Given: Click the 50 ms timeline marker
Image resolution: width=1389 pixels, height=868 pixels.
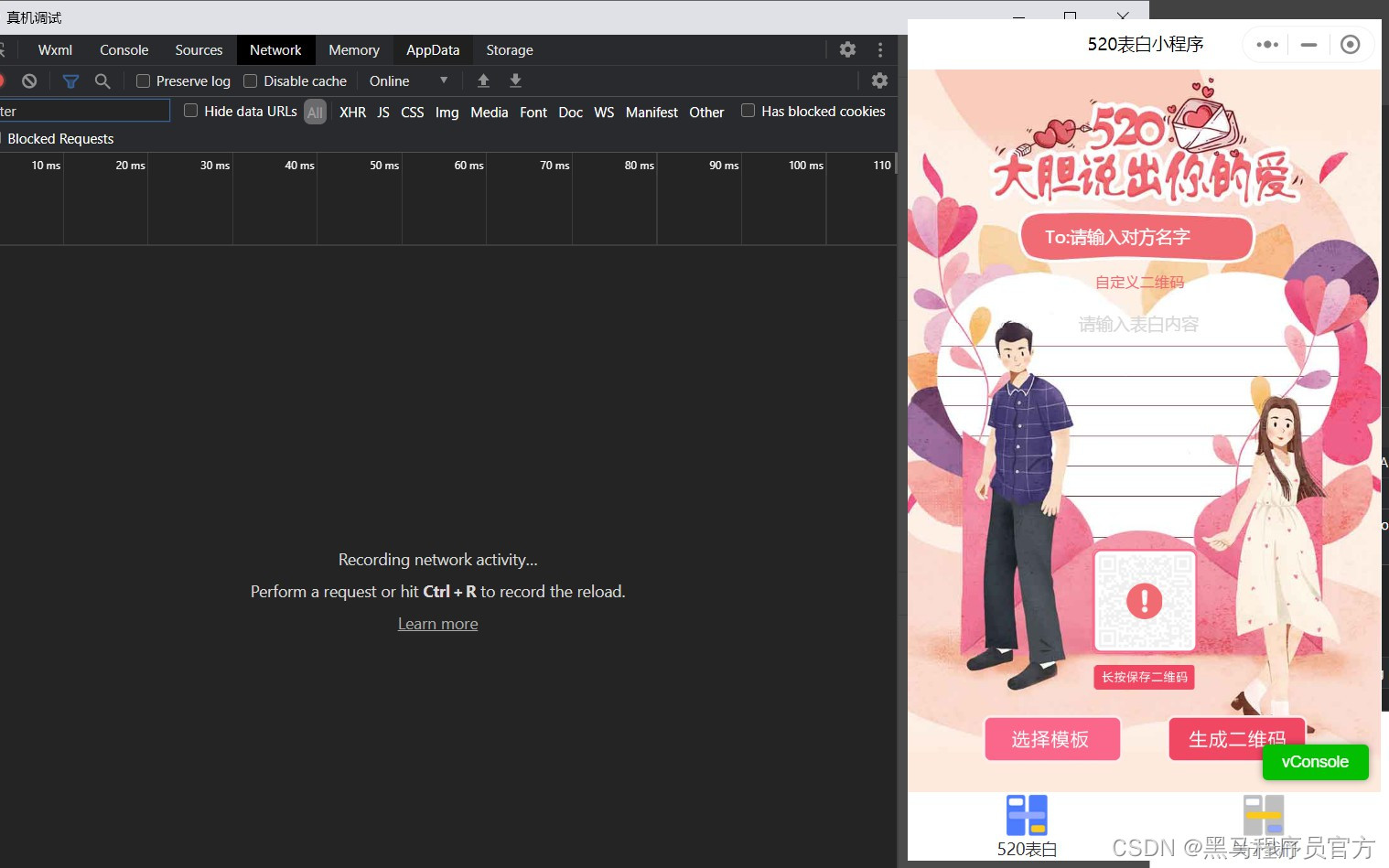Looking at the screenshot, I should pos(384,166).
